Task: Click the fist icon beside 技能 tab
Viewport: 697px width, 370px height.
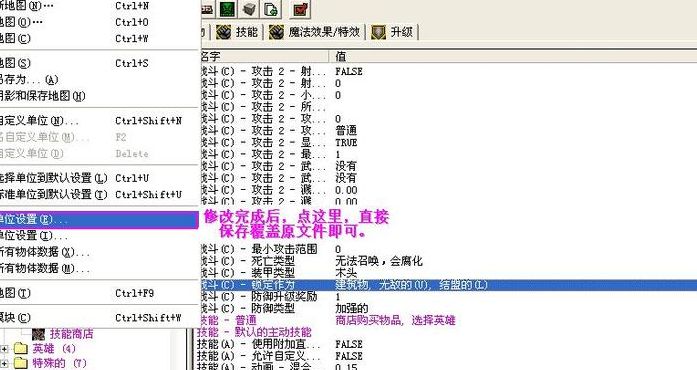Action: (224, 32)
